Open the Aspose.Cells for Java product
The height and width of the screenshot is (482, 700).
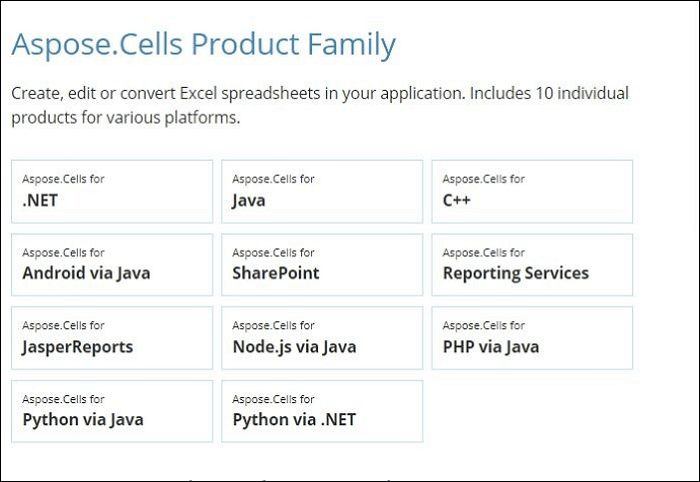[x=322, y=191]
